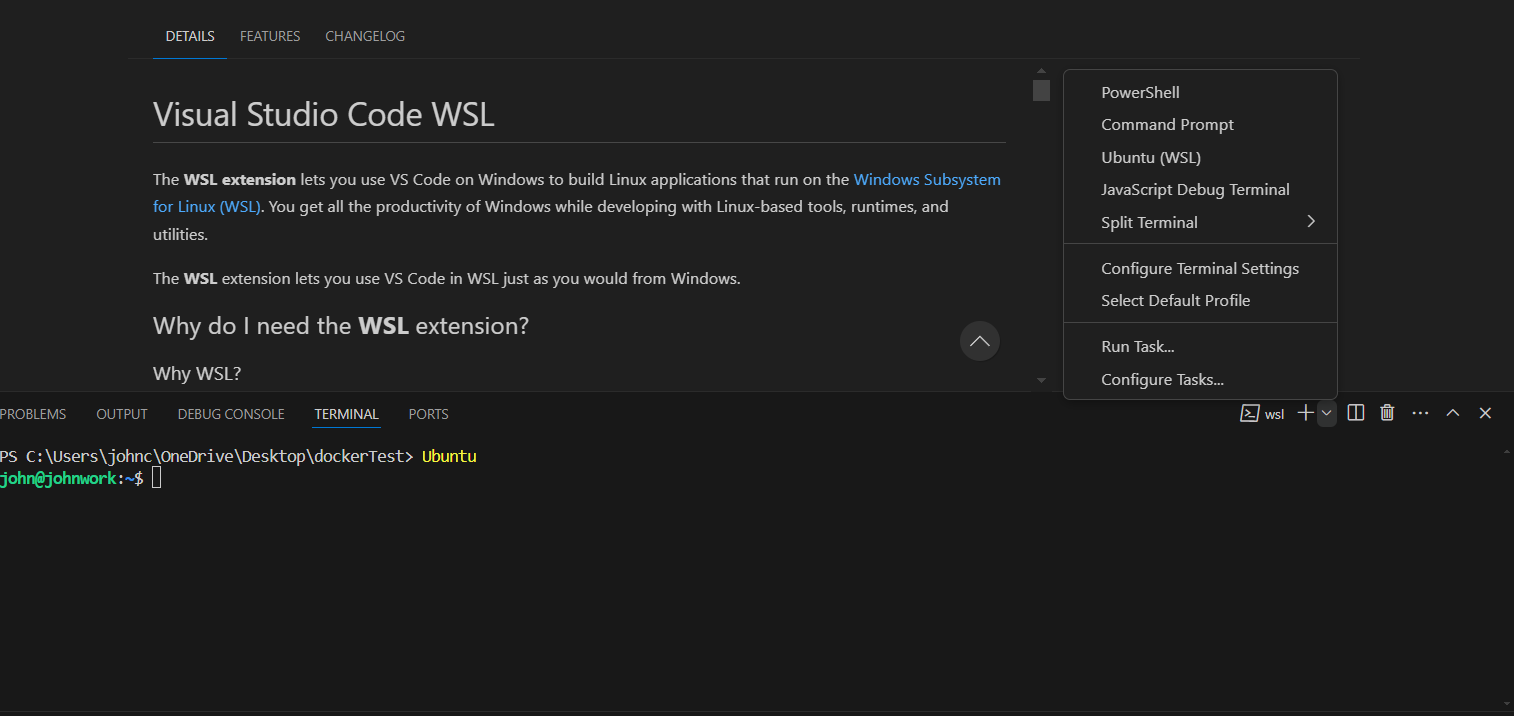Image resolution: width=1518 pixels, height=716 pixels.
Task: Open Configure Terminal Settings
Action: point(1200,269)
